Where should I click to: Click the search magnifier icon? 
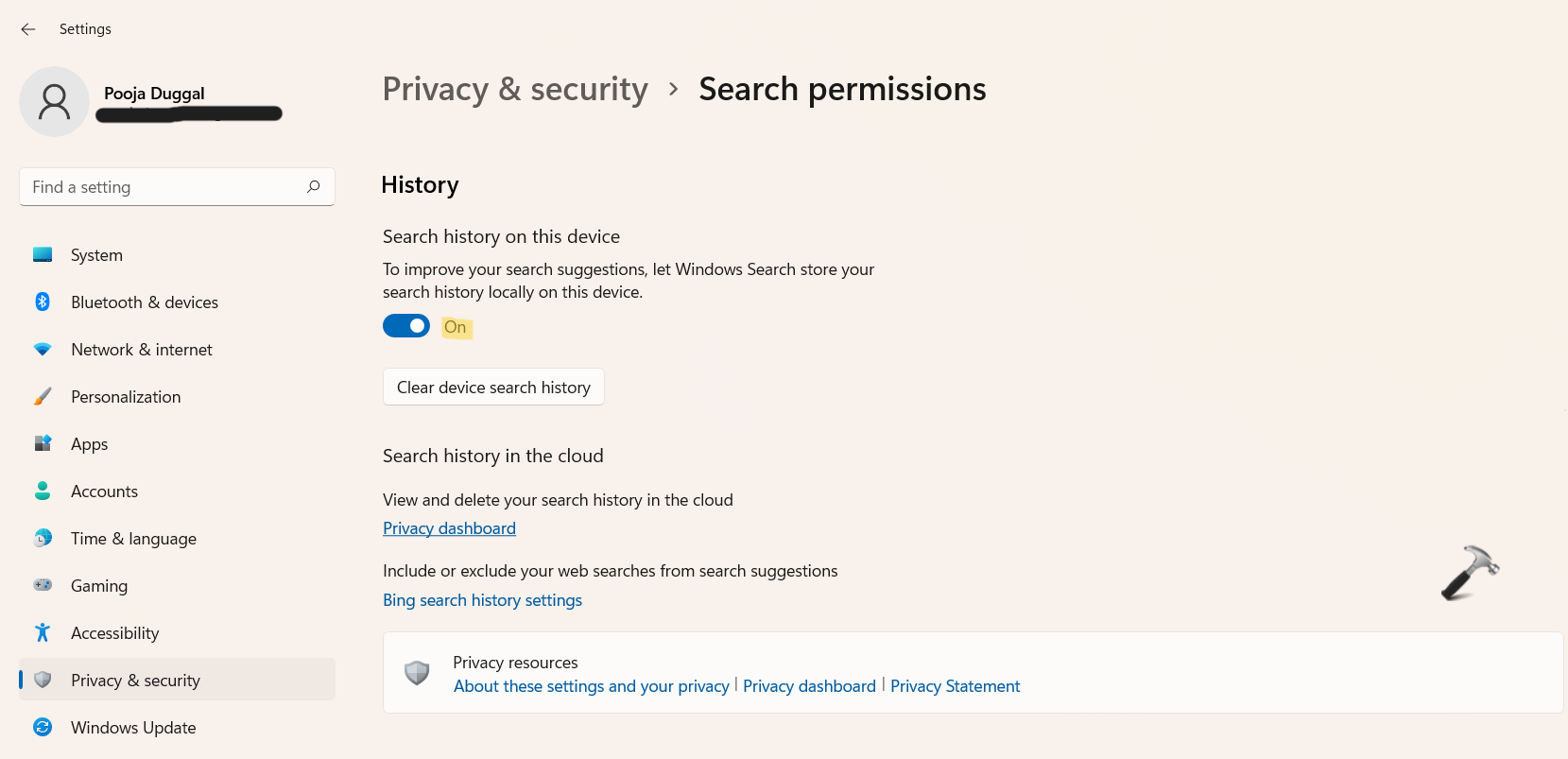click(314, 186)
